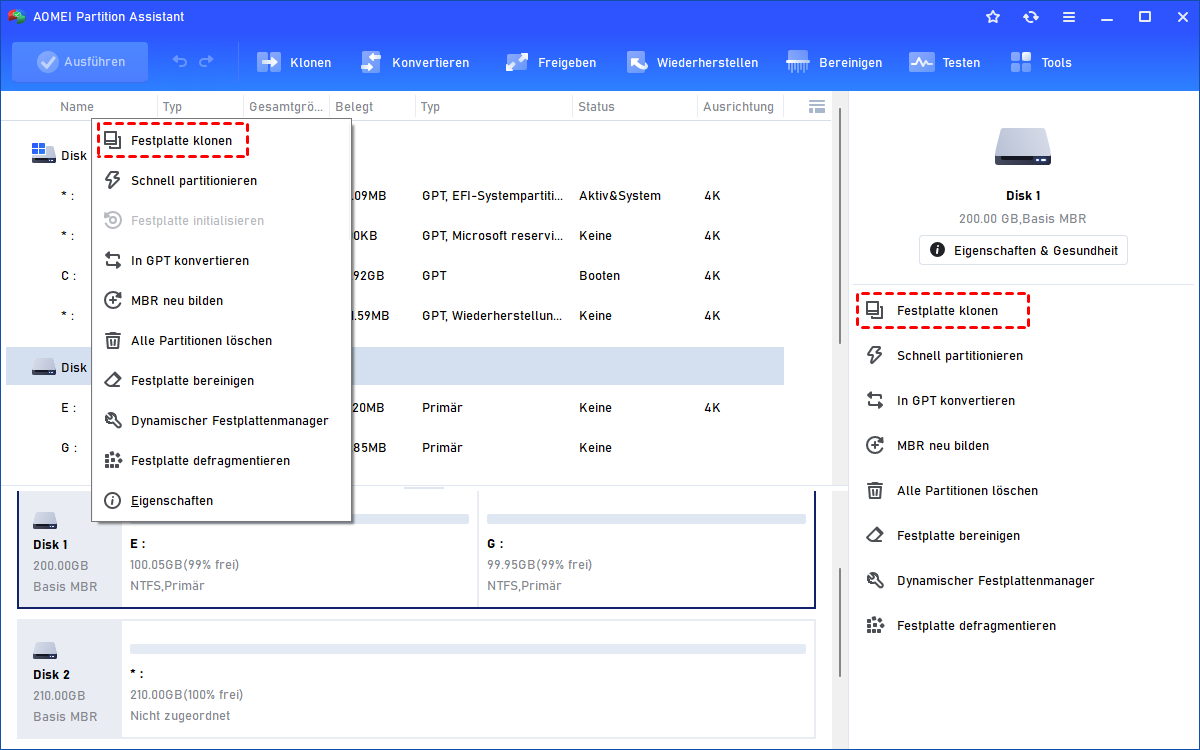
Task: Click 'GPT, Wiederherstellun...' type cell
Action: tap(493, 316)
